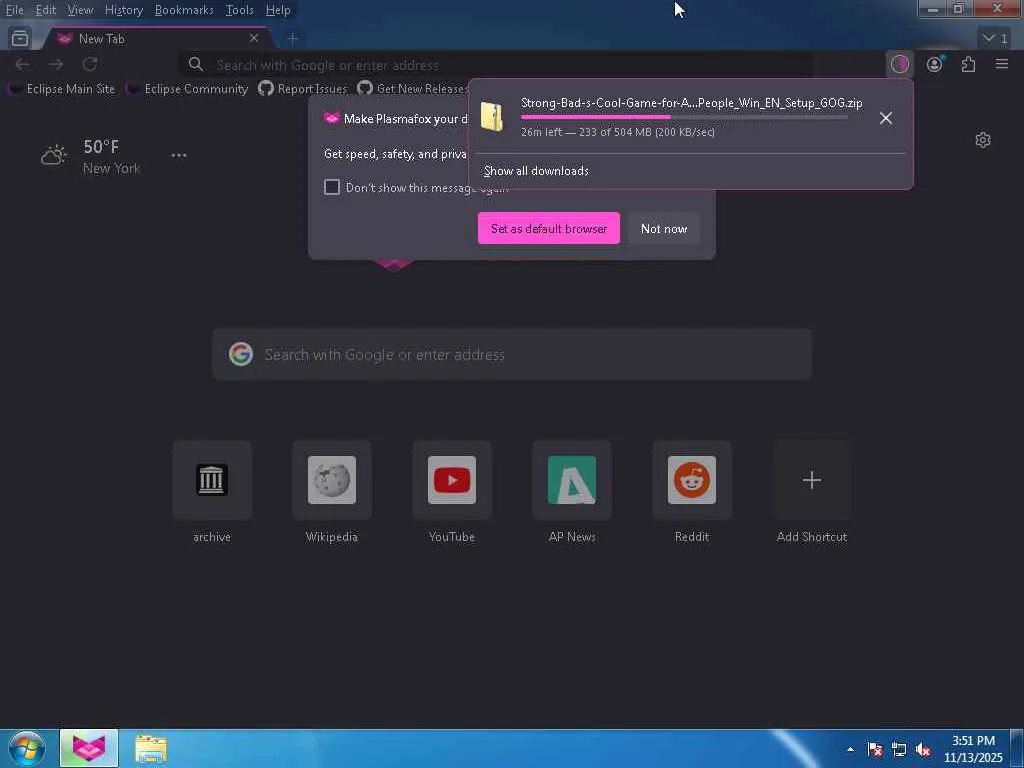Click the Plasmafox taskbar icon

tap(89, 748)
